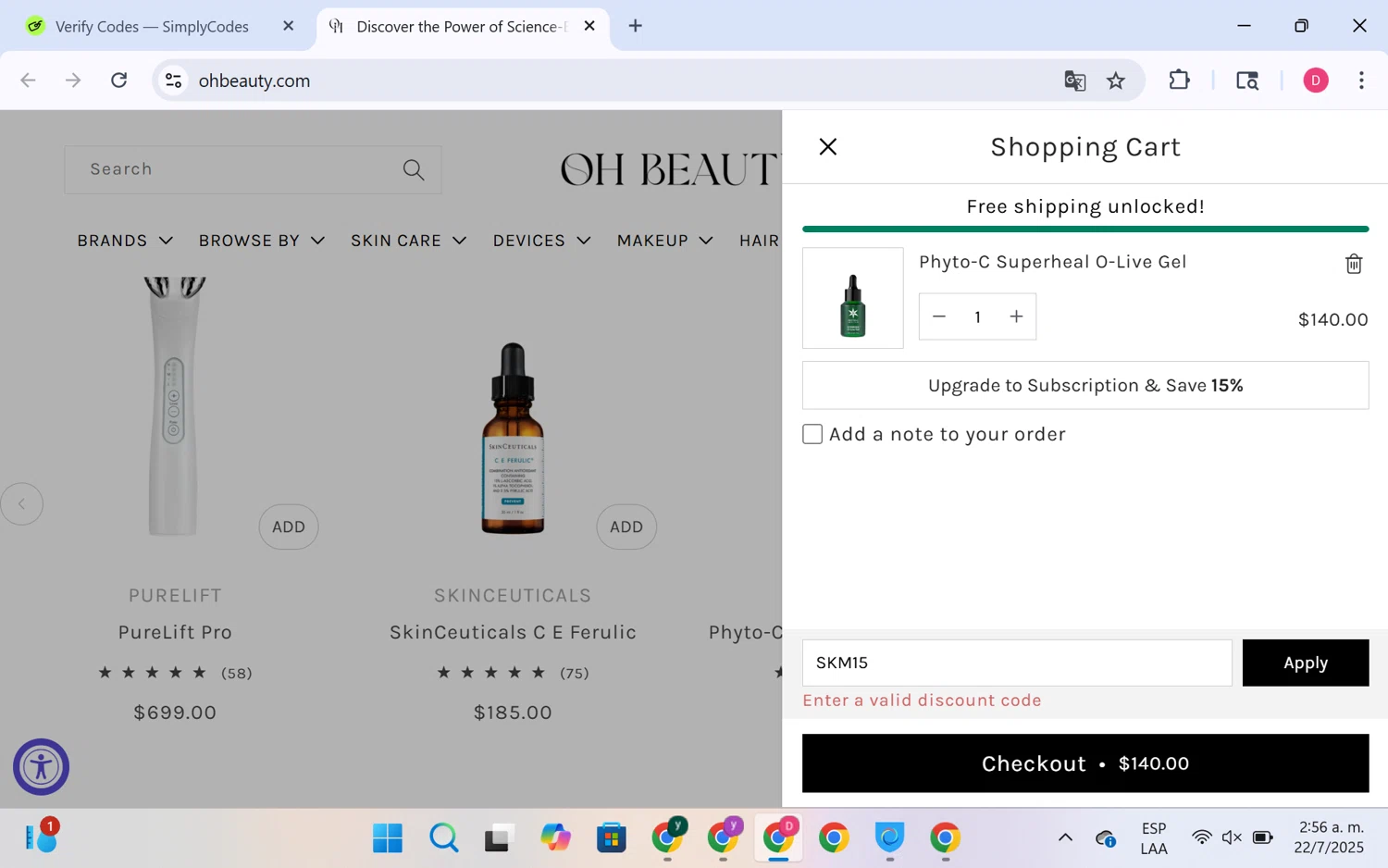Show hidden system tray icons

point(1065,838)
